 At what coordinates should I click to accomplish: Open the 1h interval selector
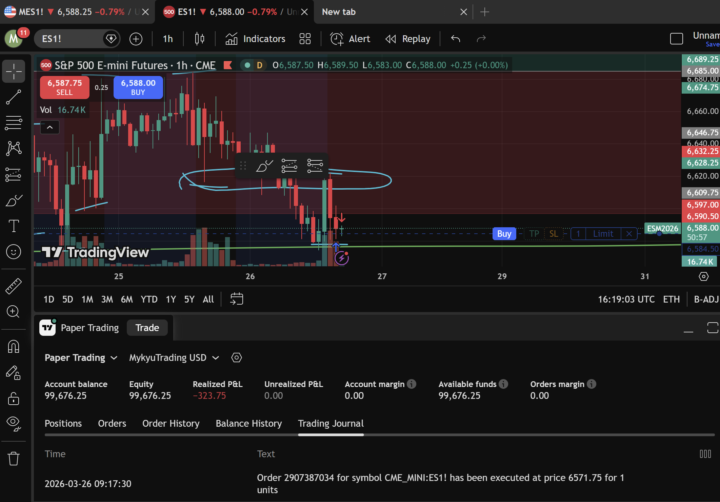click(x=168, y=39)
